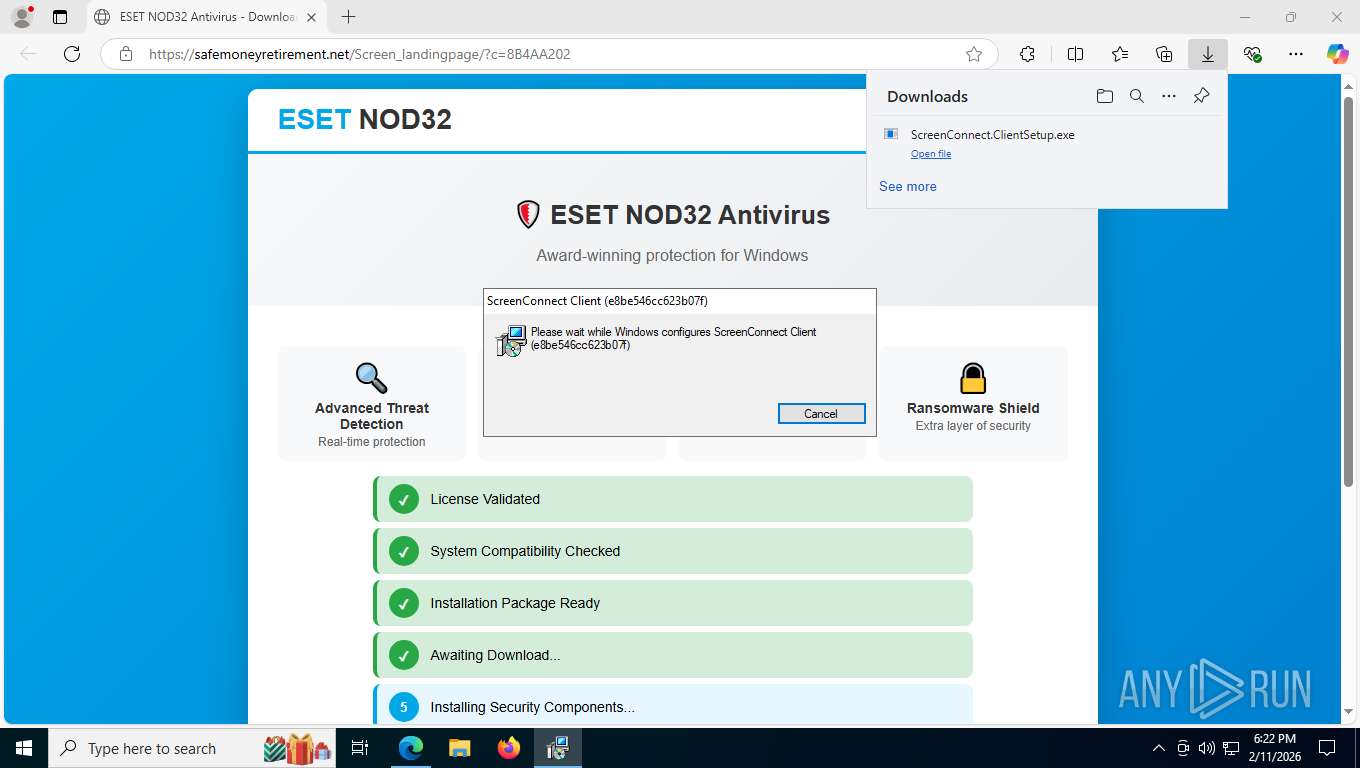
Task: Open the Collections icon
Action: pyautogui.click(x=1164, y=54)
